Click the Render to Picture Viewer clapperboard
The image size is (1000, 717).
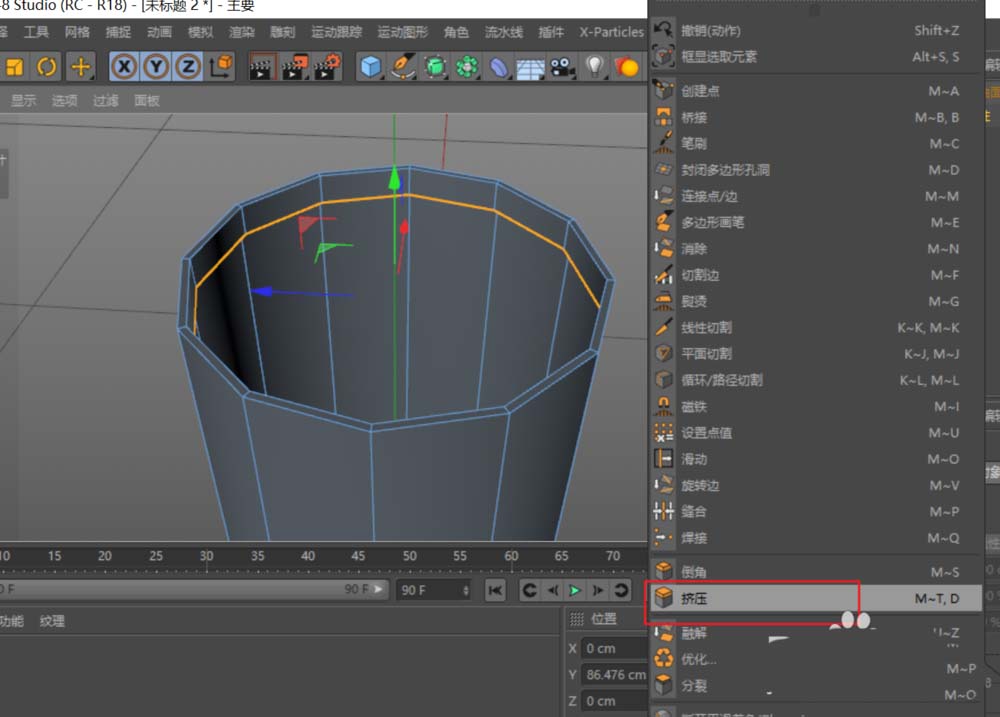tap(294, 67)
